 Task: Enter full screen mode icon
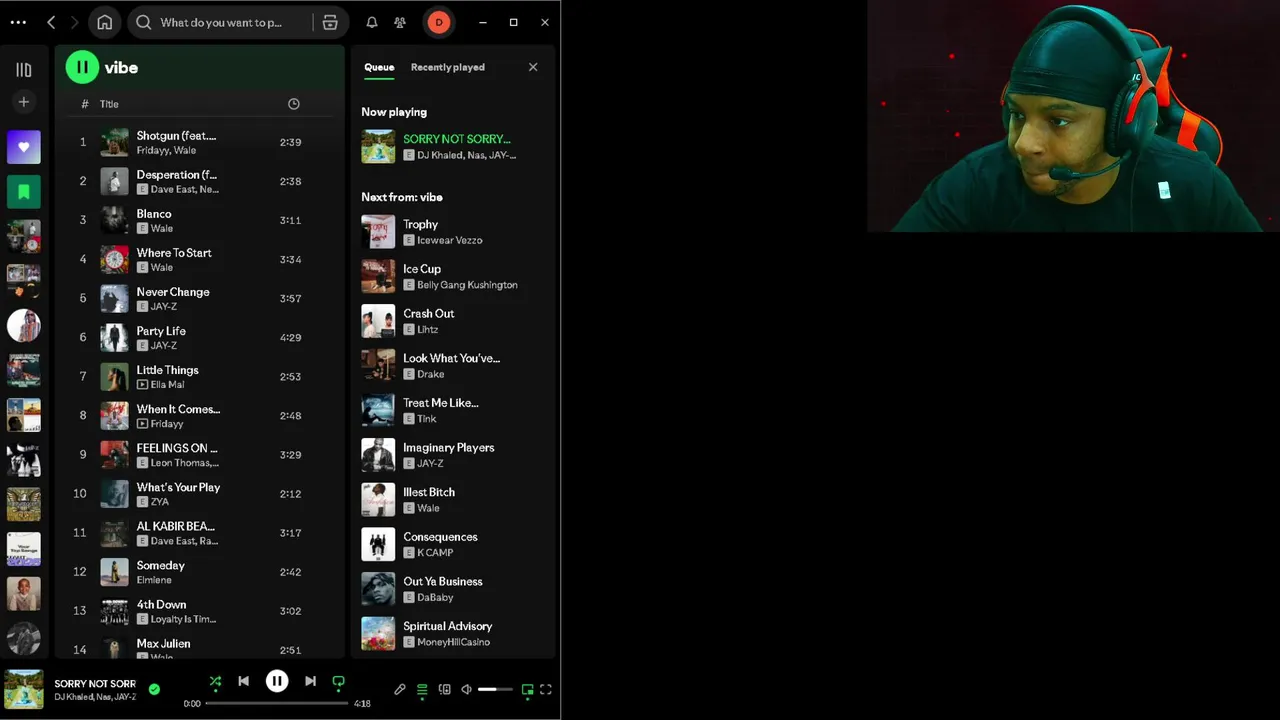coord(546,689)
